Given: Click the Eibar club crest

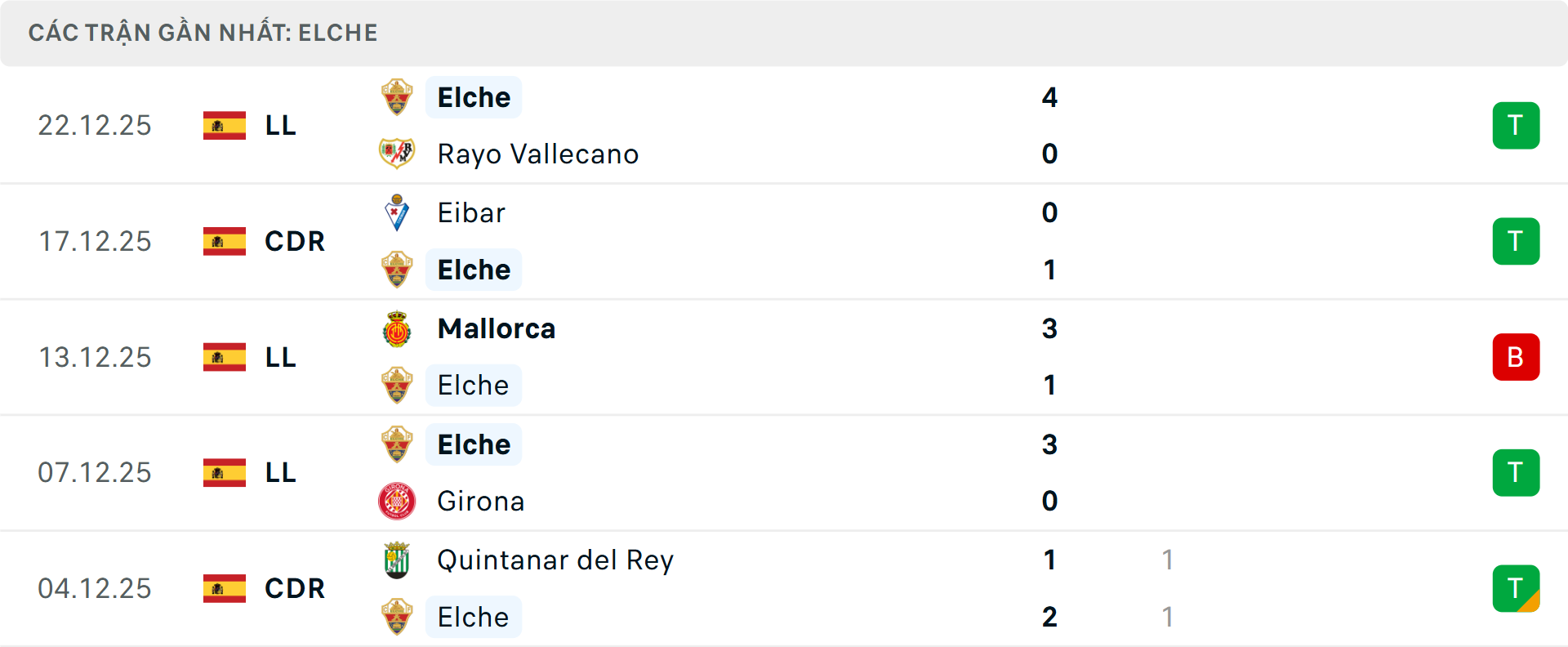Looking at the screenshot, I should [397, 212].
